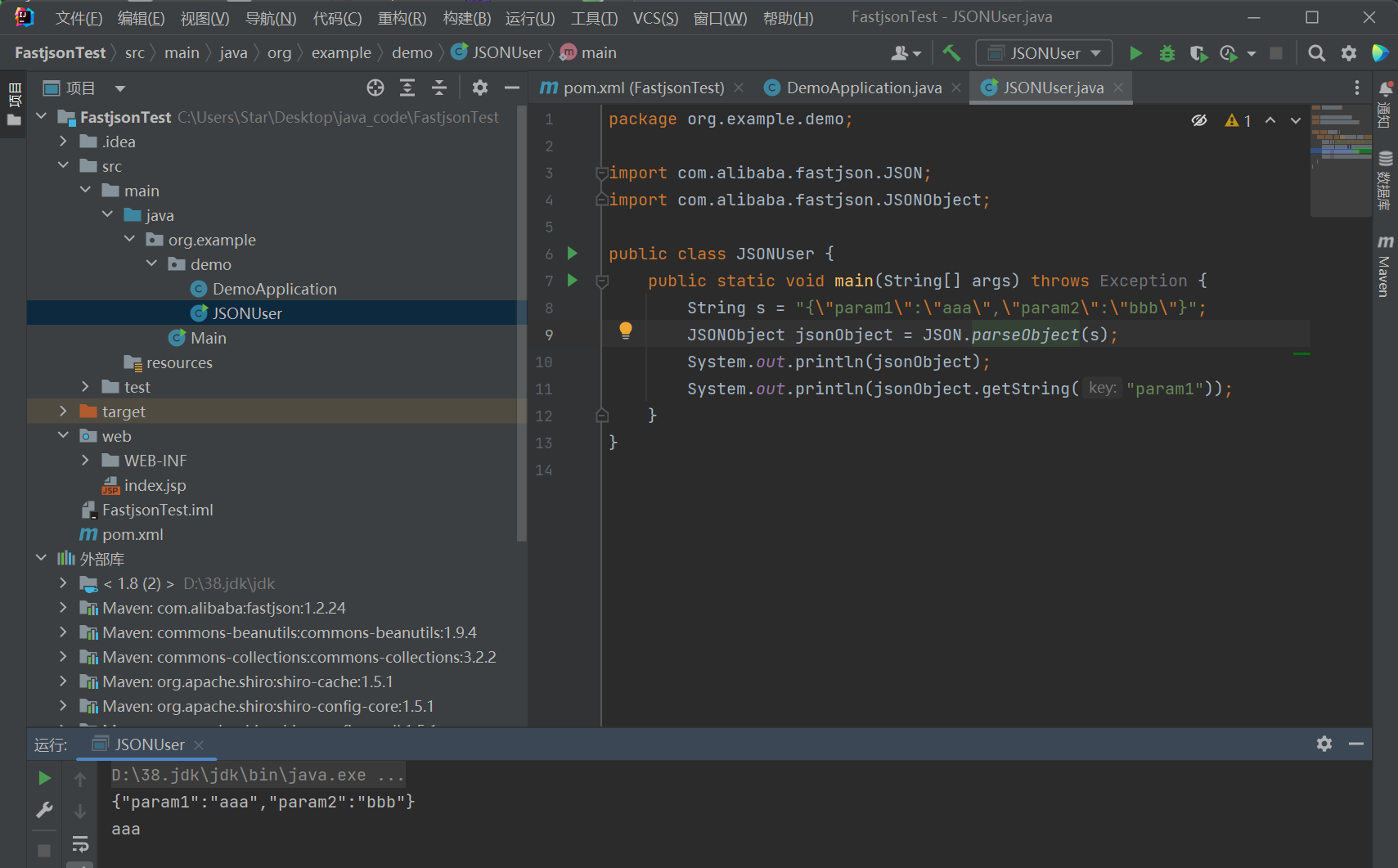Image resolution: width=1398 pixels, height=868 pixels.
Task: Collapse the web folder node
Action: (x=63, y=436)
